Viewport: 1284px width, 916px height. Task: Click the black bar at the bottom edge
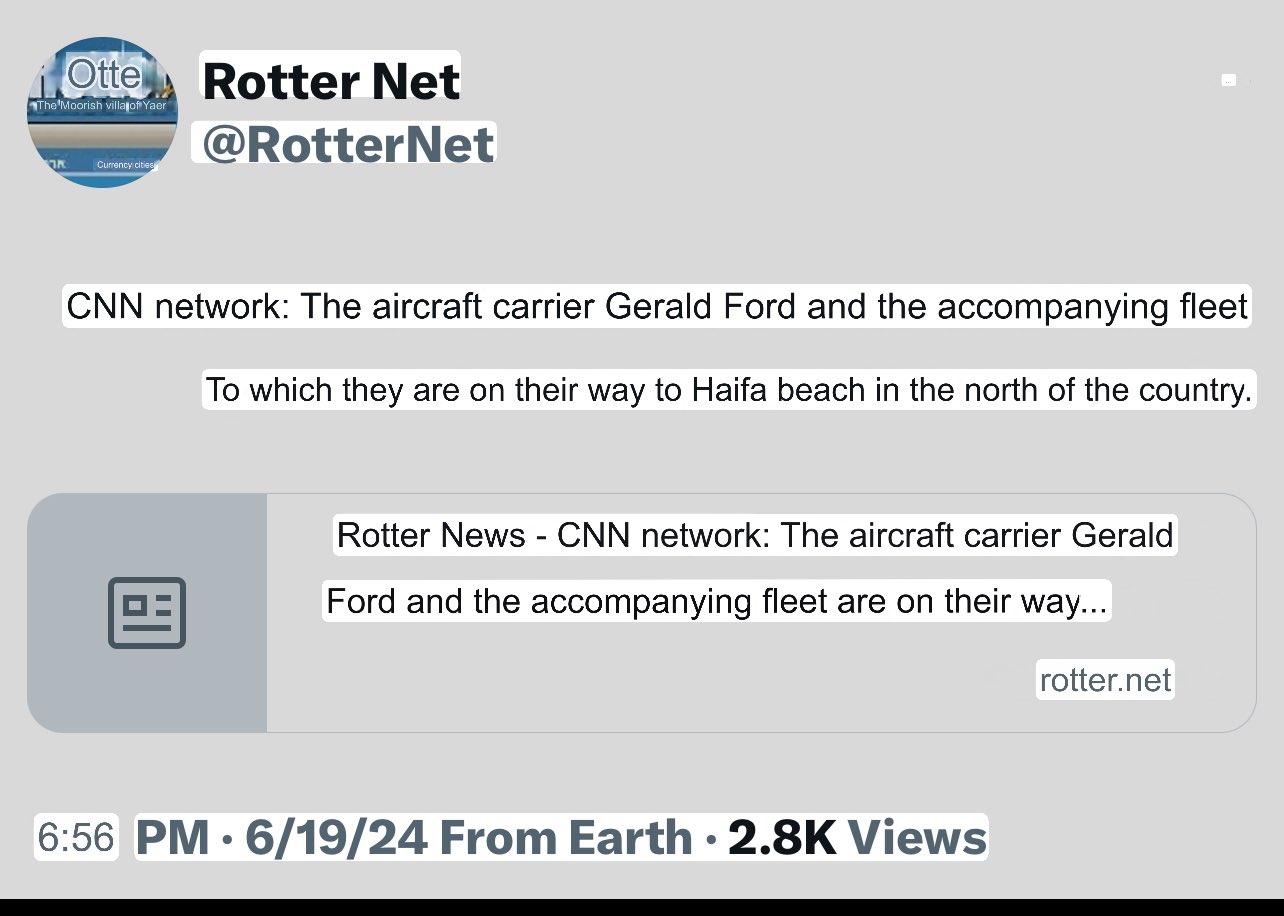(642, 907)
